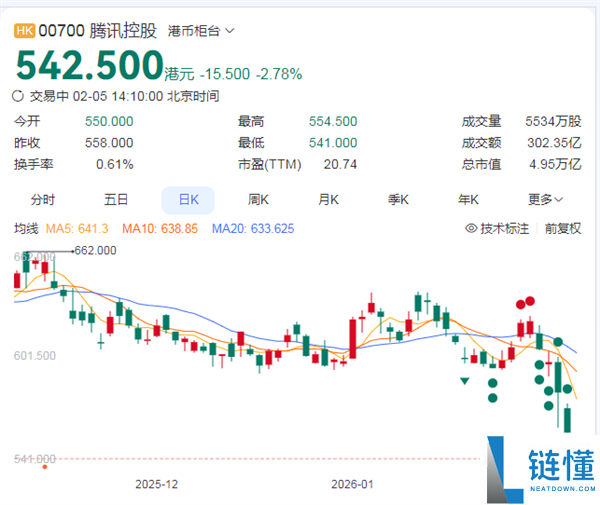The height and width of the screenshot is (505, 600).
Task: Click the -2.78% change percentage
Action: [x=279, y=74]
